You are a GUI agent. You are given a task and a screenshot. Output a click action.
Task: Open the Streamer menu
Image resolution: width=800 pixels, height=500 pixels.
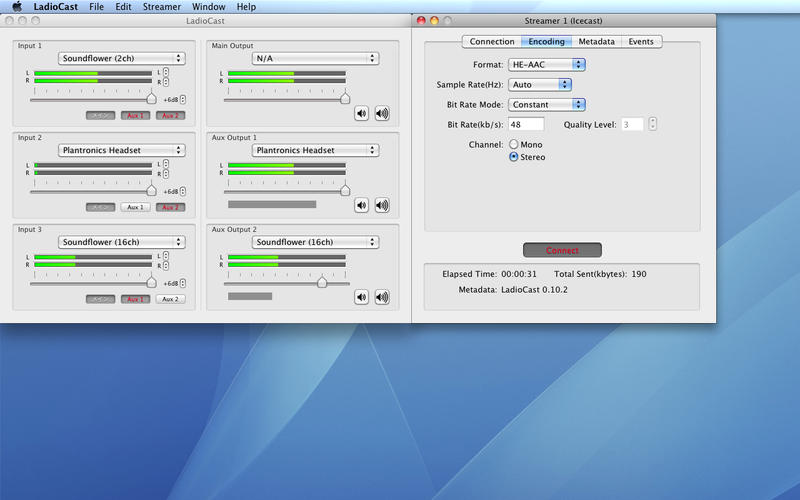161,7
